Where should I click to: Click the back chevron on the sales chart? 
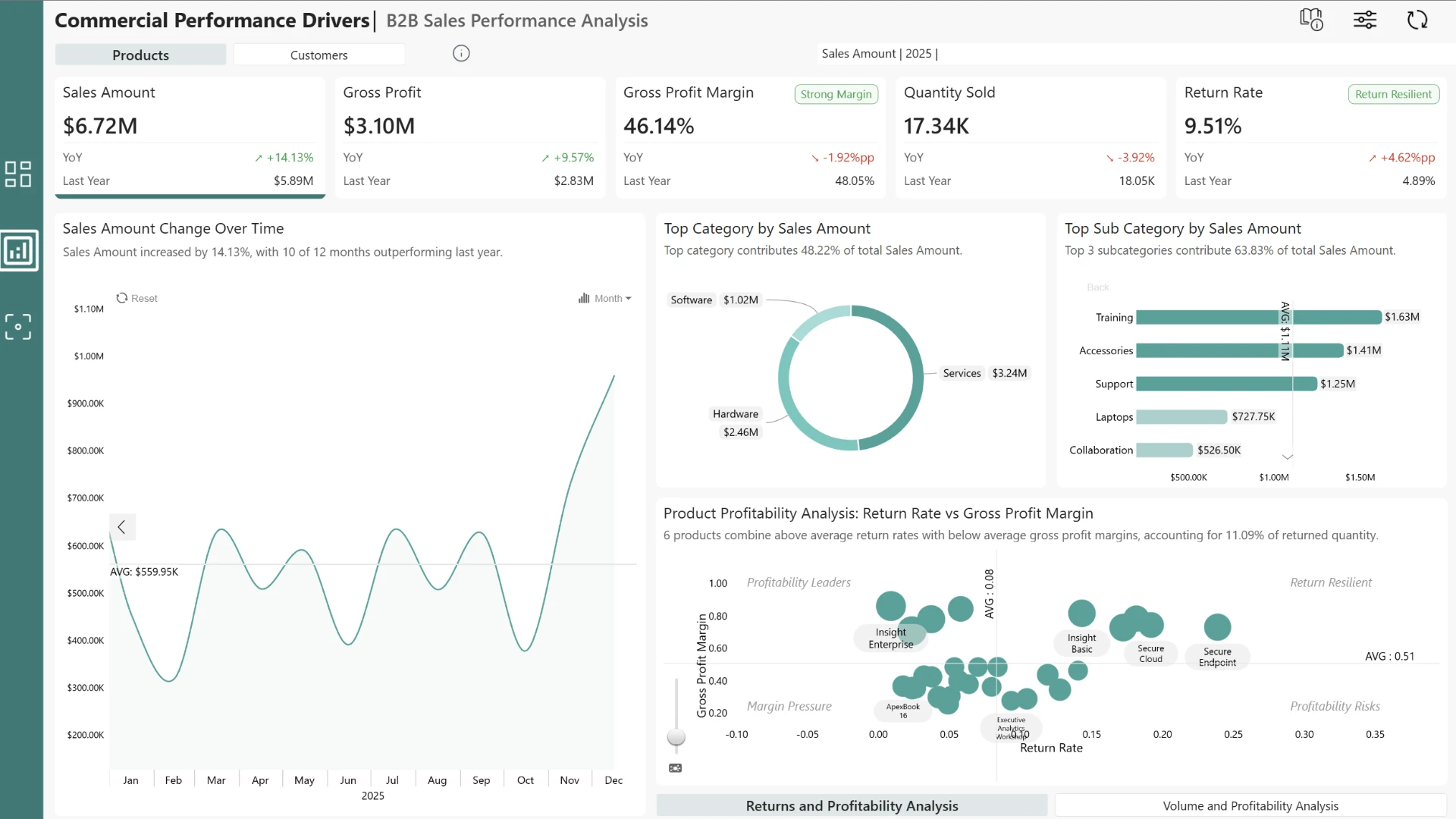(x=121, y=527)
